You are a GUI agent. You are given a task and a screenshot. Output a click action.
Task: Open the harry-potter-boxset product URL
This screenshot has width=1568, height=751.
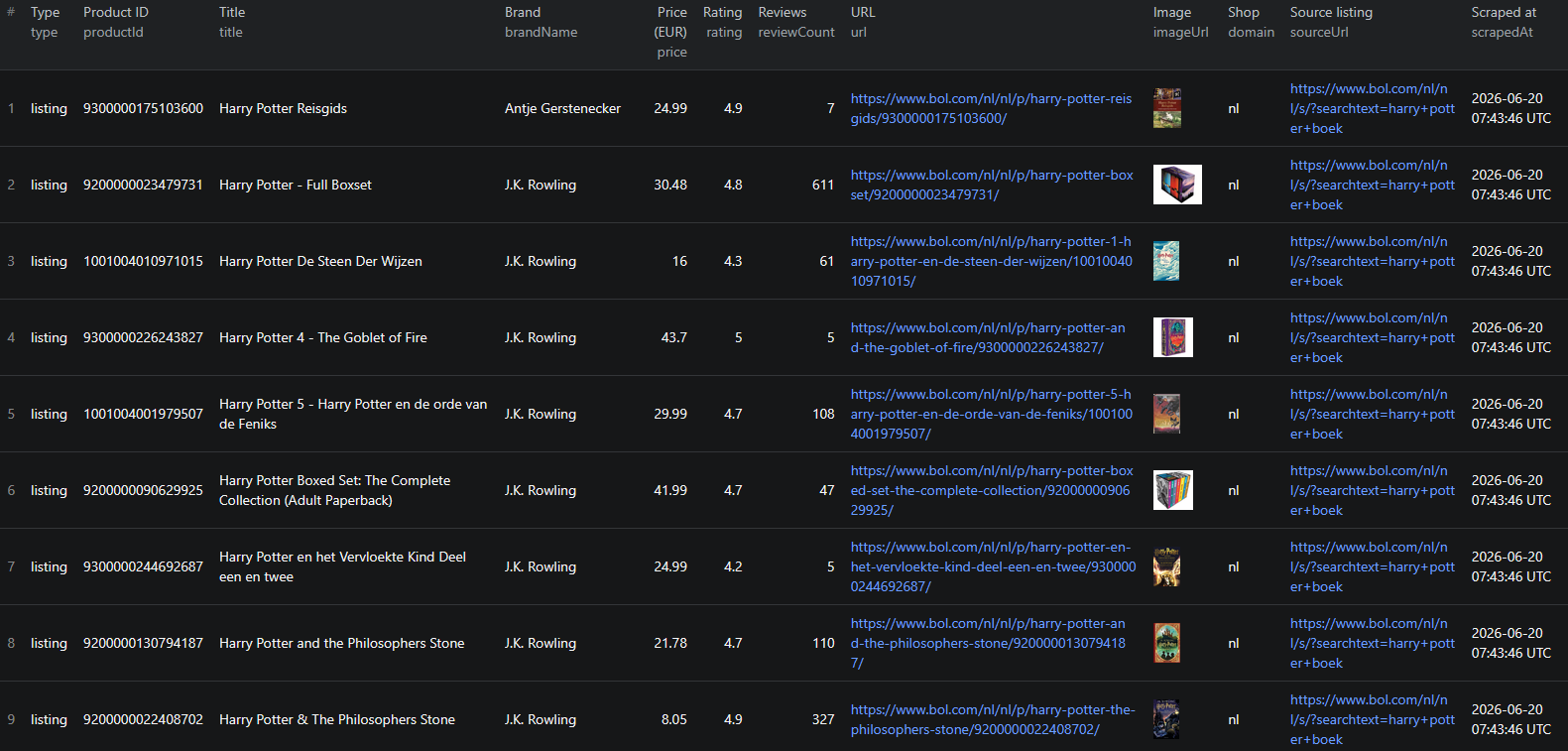point(992,185)
